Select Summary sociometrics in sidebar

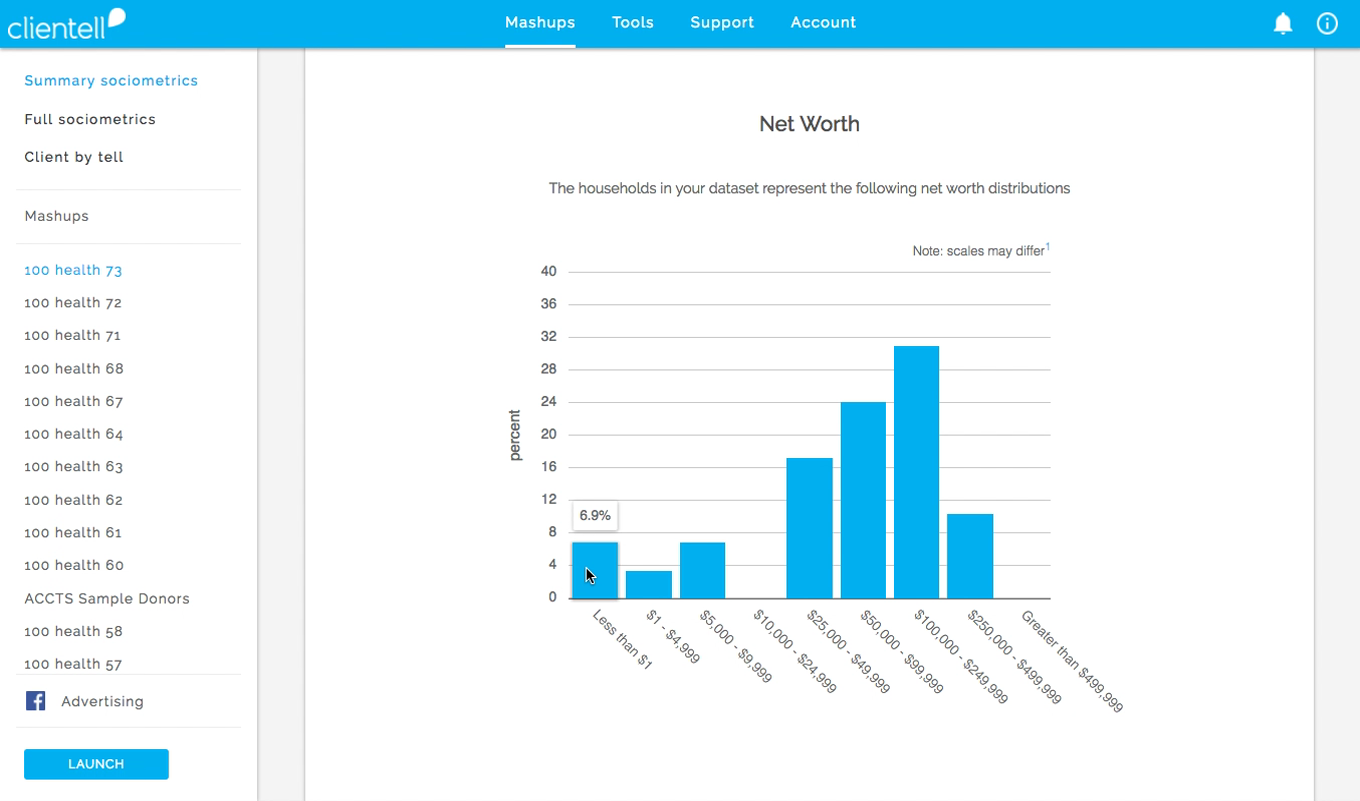tap(111, 81)
